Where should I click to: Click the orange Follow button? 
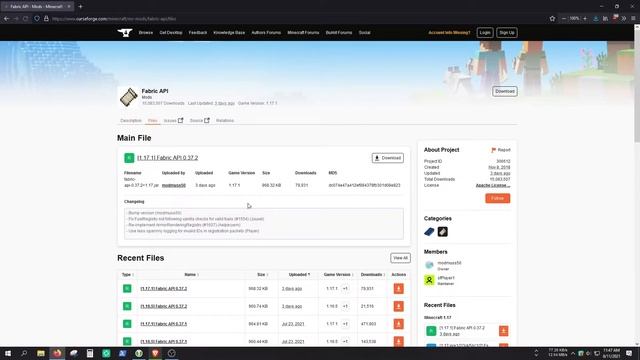[x=498, y=198]
